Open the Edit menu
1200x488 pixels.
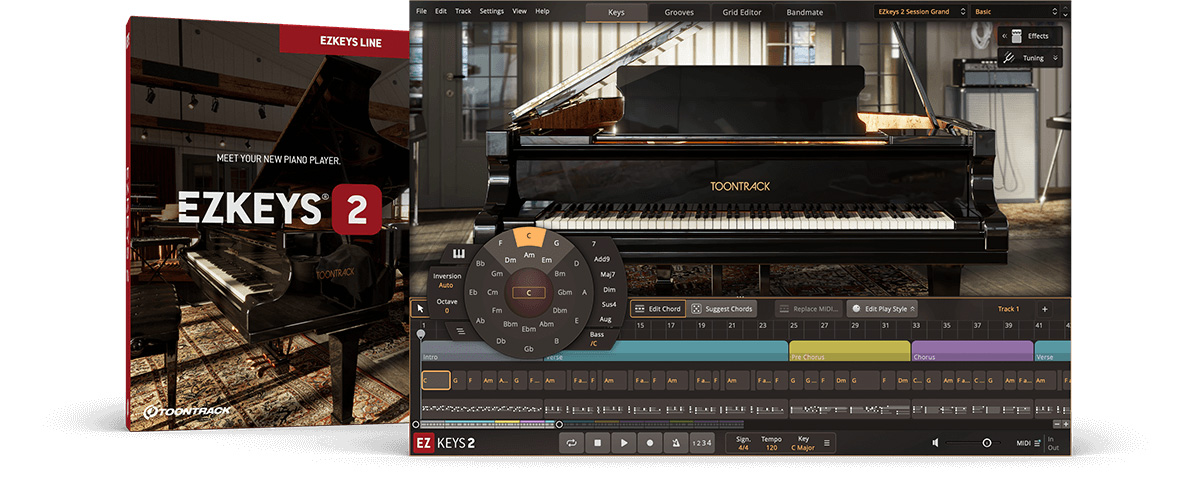441,11
